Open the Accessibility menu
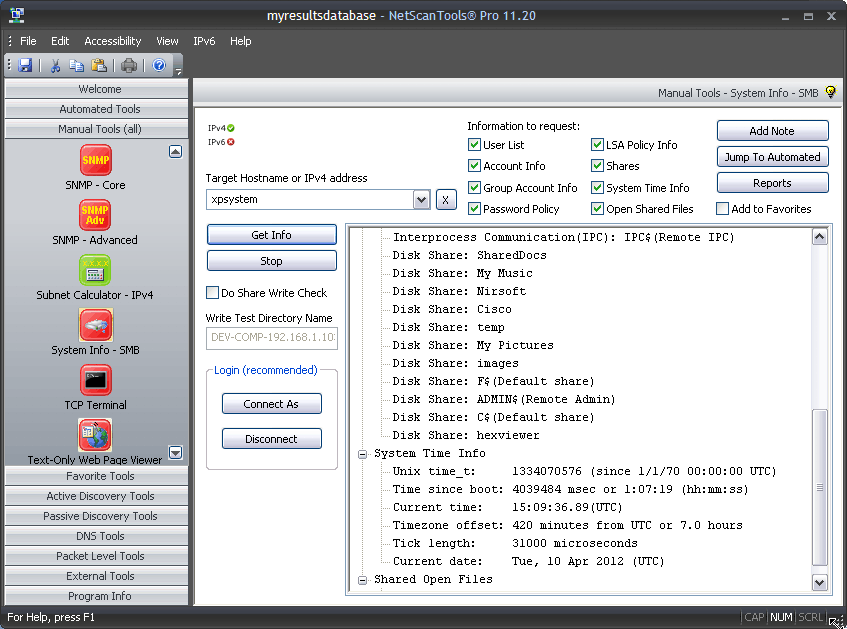 click(112, 41)
